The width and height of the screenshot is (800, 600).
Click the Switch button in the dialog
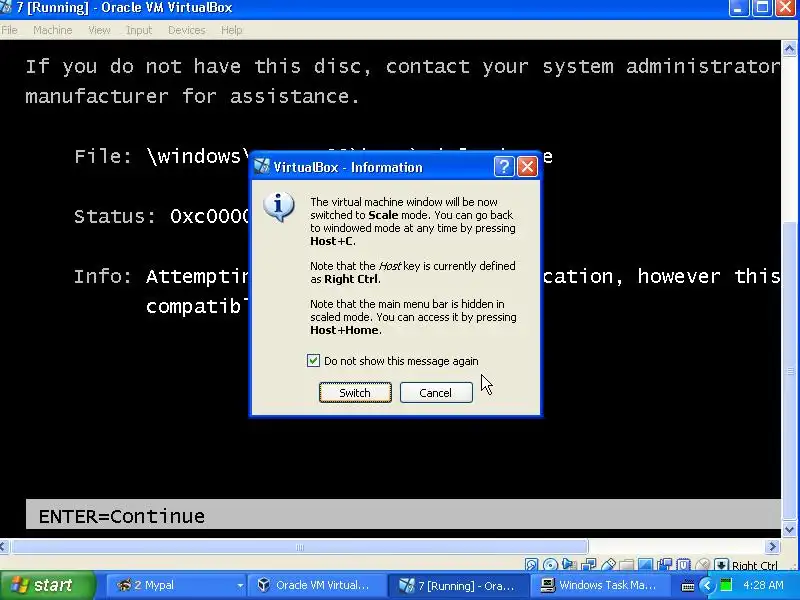point(355,392)
